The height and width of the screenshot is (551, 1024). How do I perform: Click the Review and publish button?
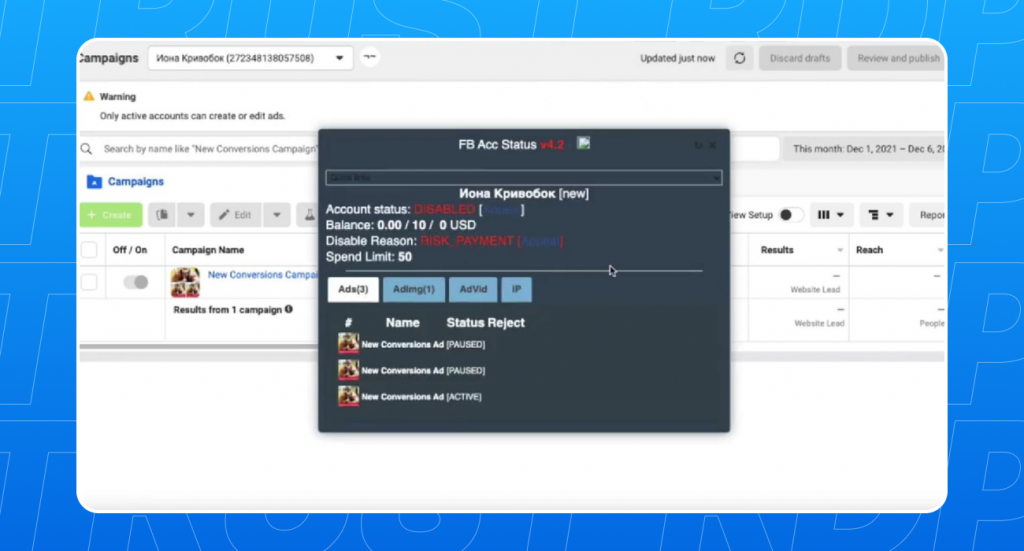(x=898, y=58)
